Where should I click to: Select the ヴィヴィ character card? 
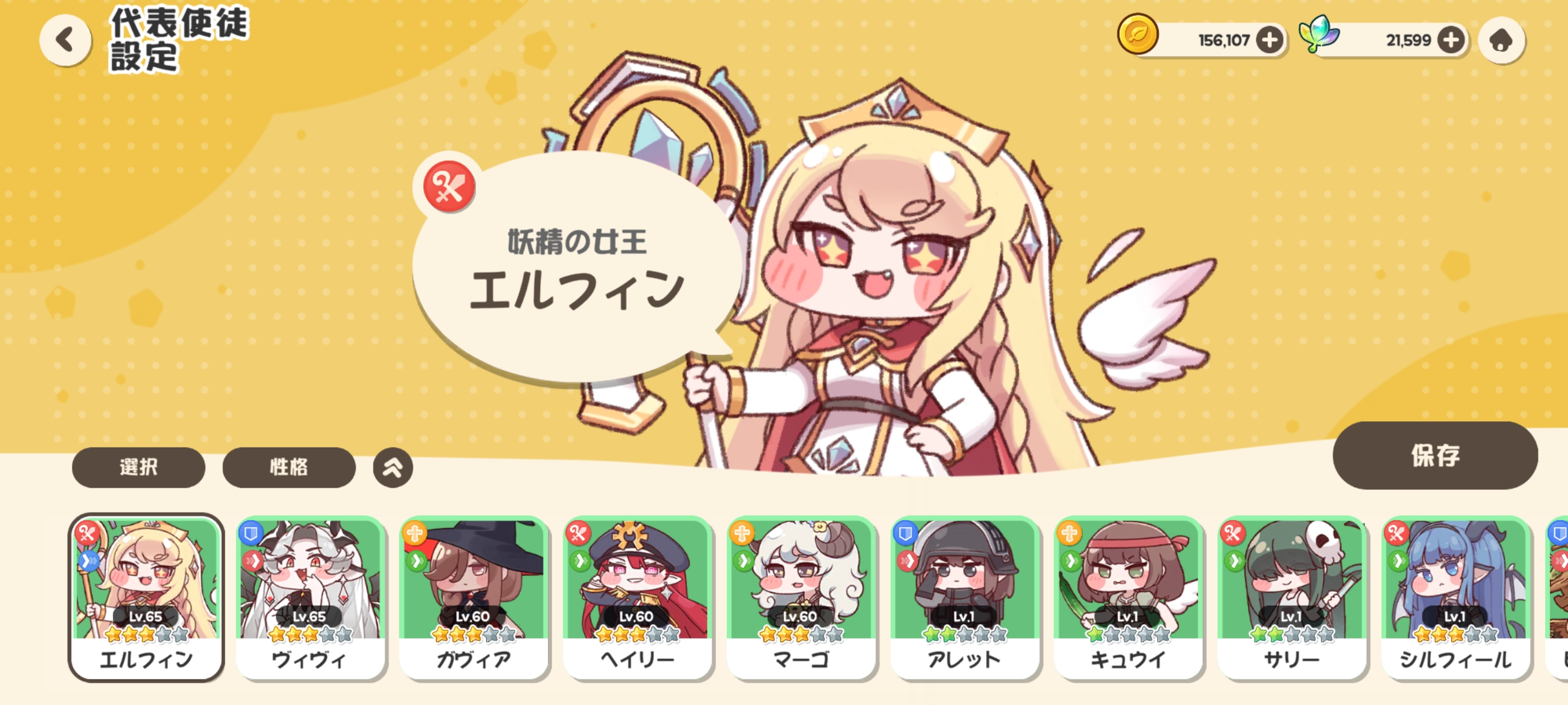pyautogui.click(x=310, y=598)
